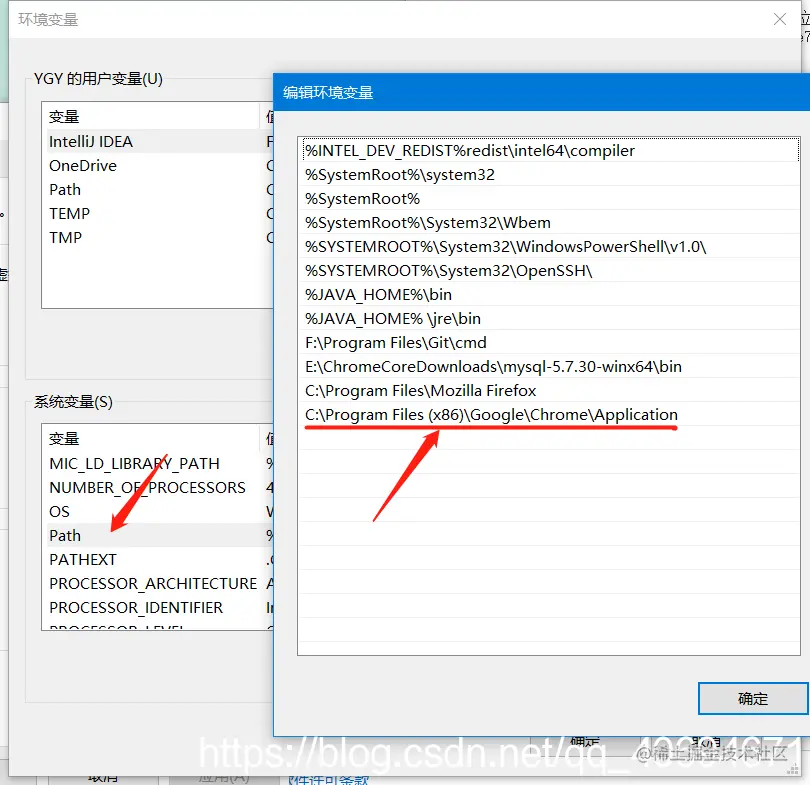Select the plain %SystemRoot% entry
810x785 pixels.
click(x=549, y=198)
